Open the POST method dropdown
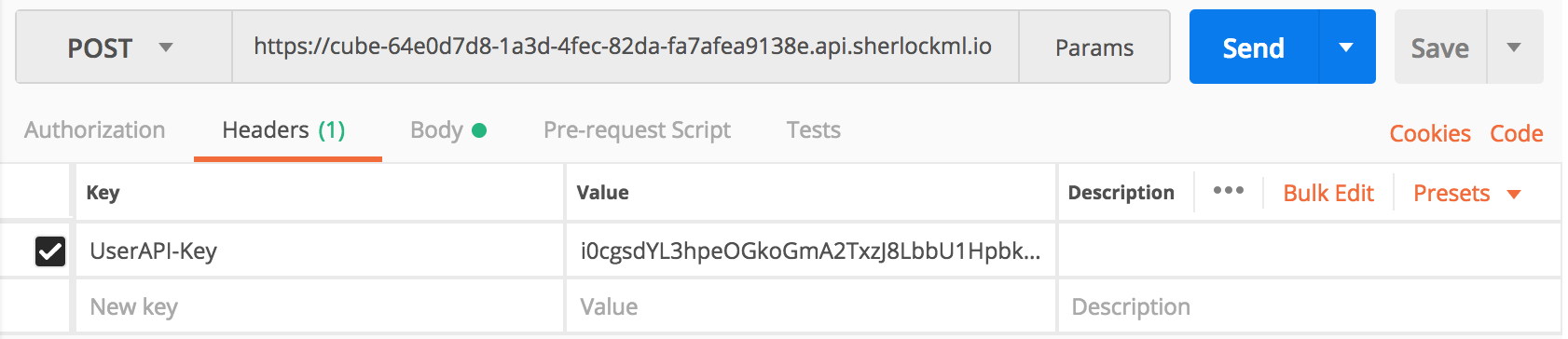This screenshot has width=1568, height=339. [x=123, y=47]
